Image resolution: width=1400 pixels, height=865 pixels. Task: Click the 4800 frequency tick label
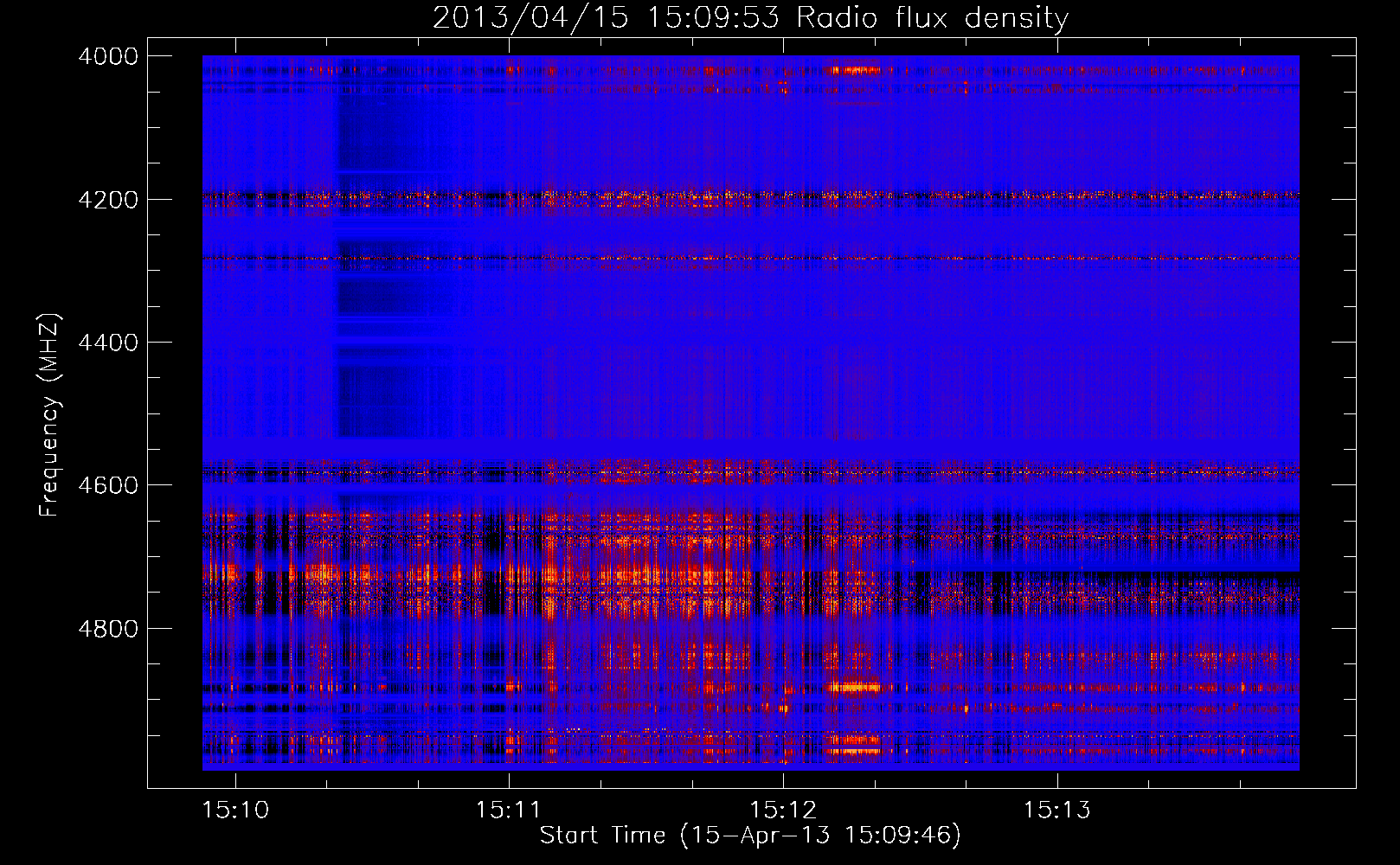pos(108,628)
